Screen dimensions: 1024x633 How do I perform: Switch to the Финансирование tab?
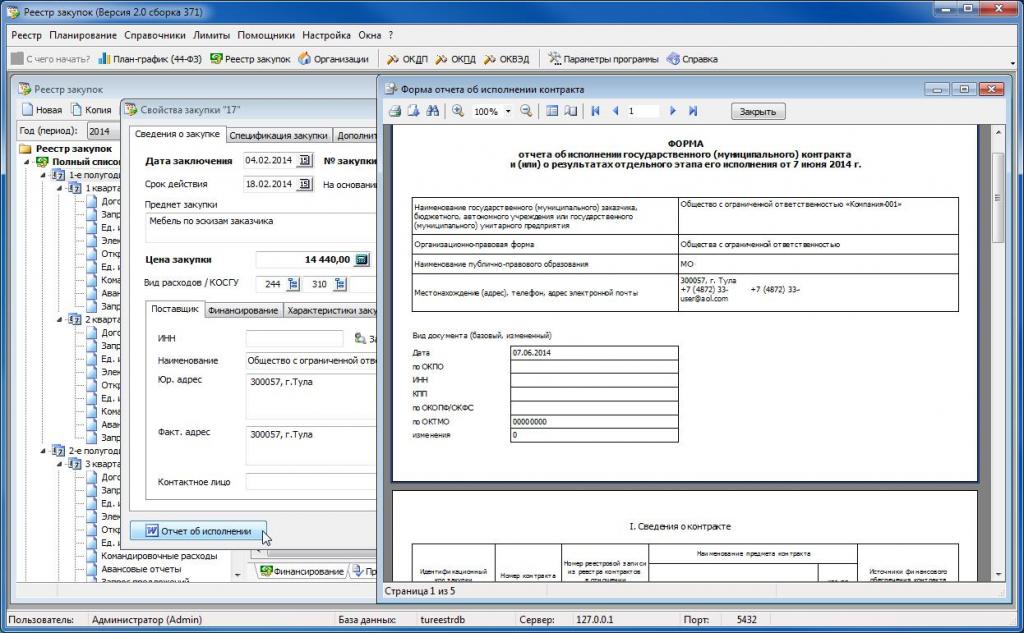(x=242, y=311)
